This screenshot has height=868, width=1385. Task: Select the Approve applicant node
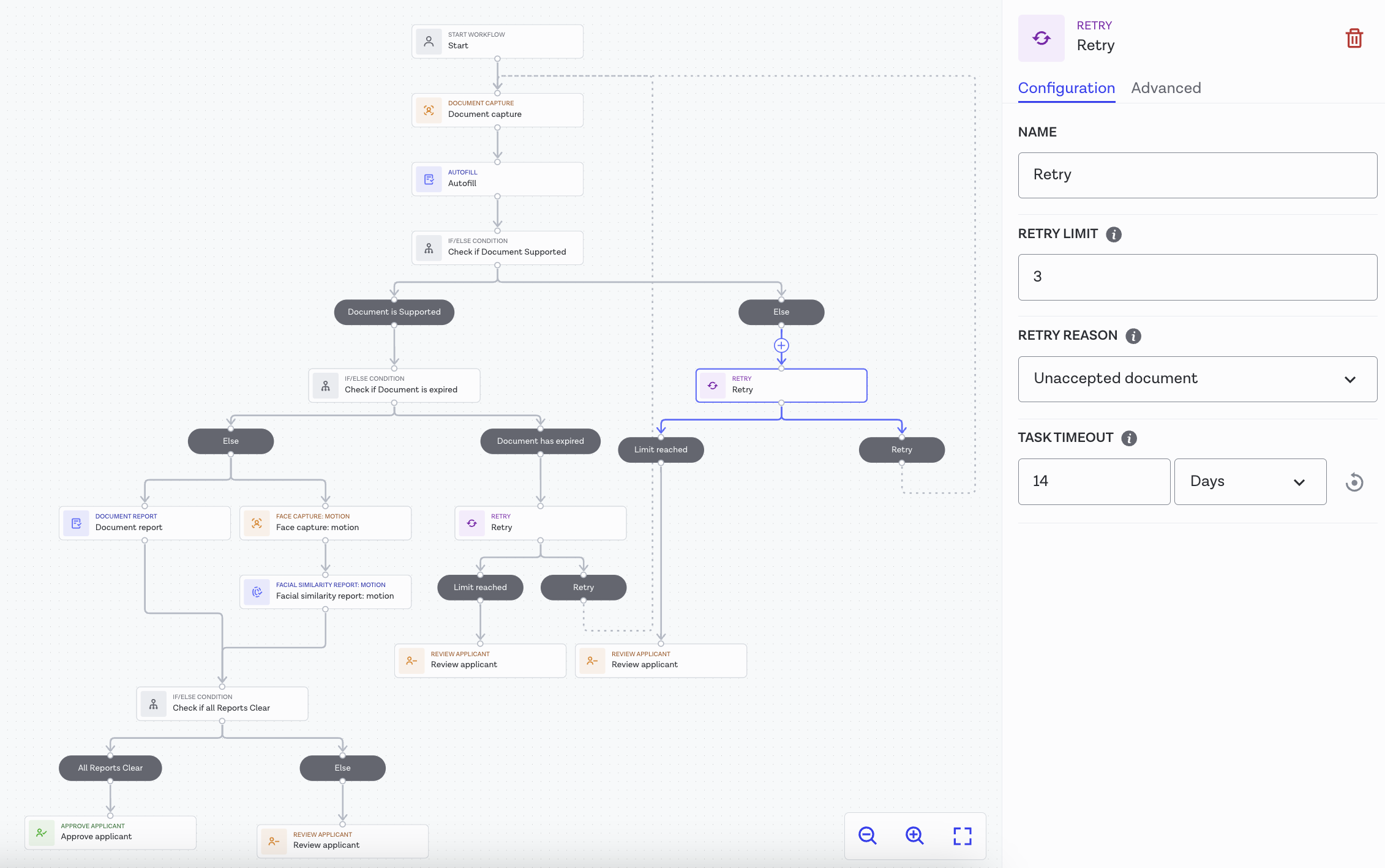[x=110, y=832]
